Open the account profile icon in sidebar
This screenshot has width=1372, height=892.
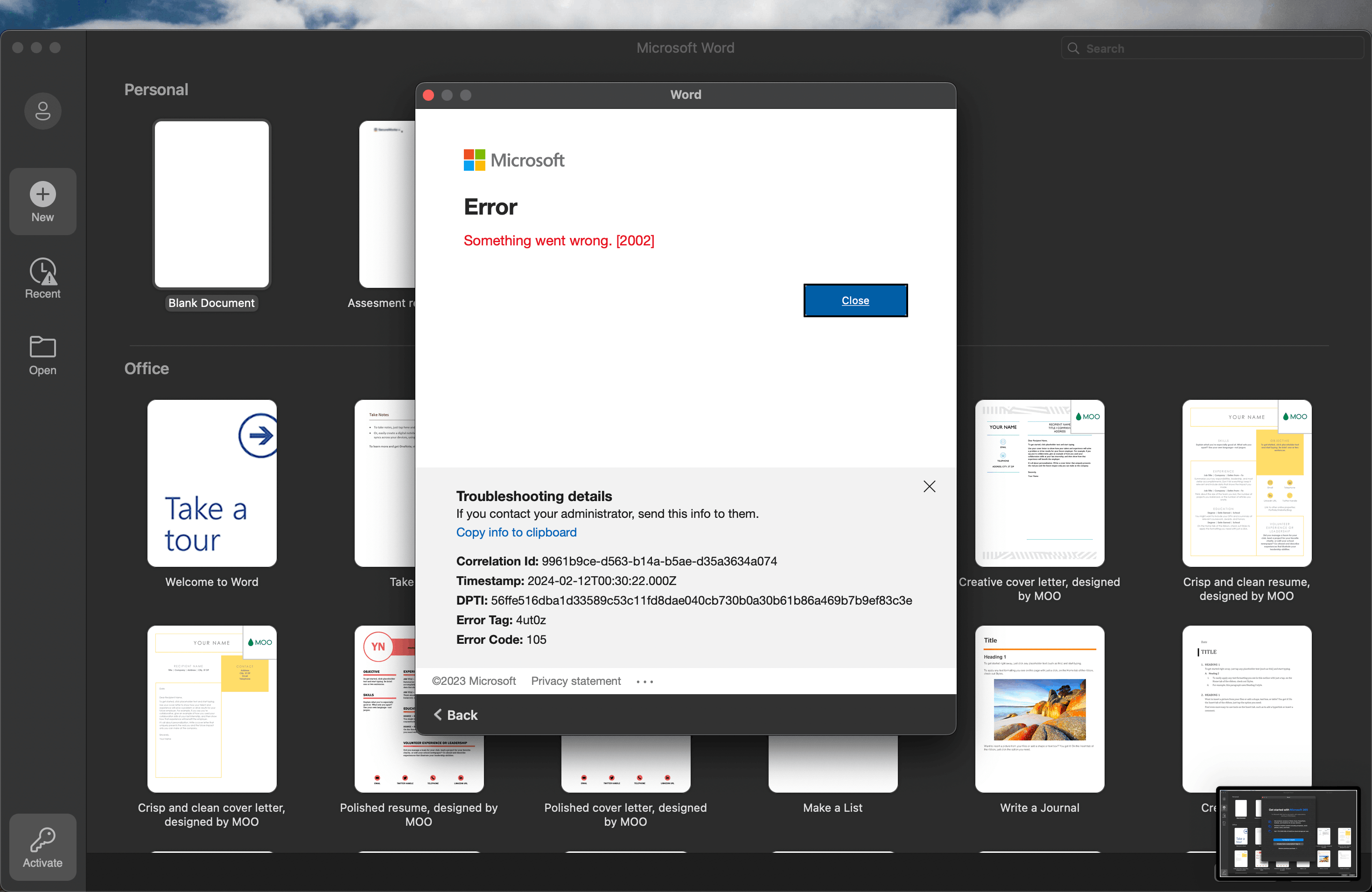click(x=42, y=111)
